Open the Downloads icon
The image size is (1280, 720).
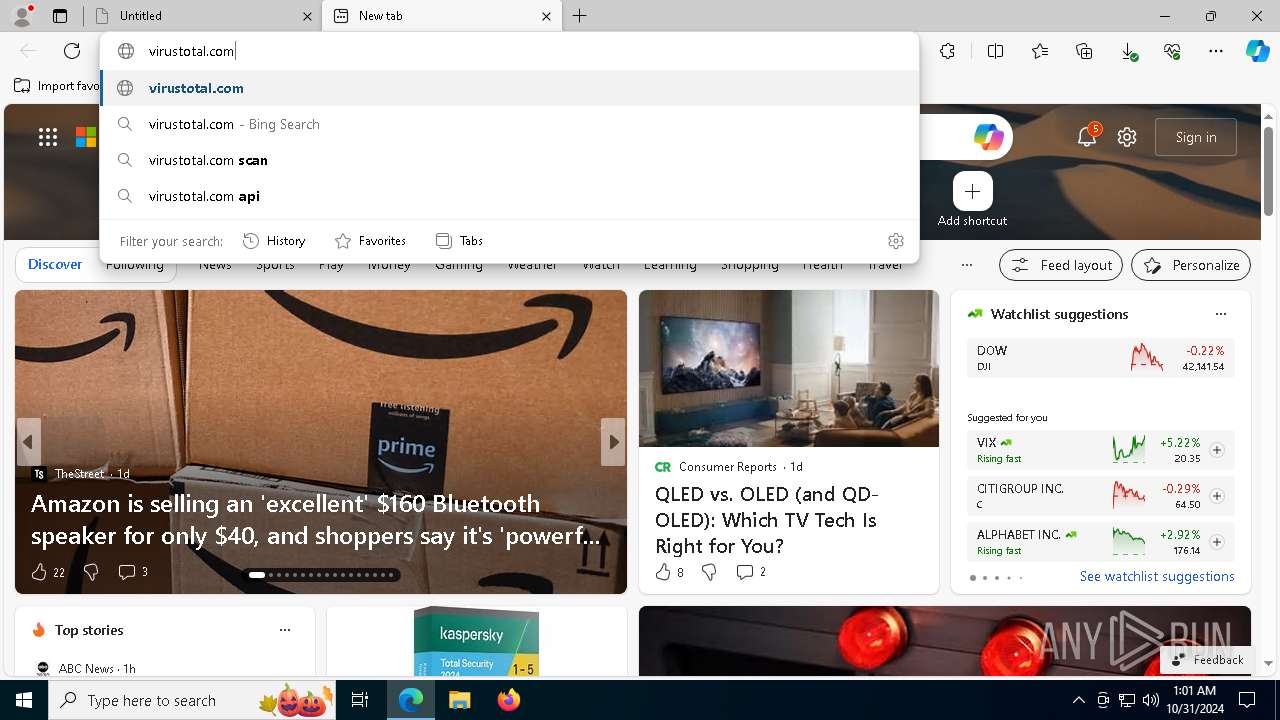tap(1128, 51)
